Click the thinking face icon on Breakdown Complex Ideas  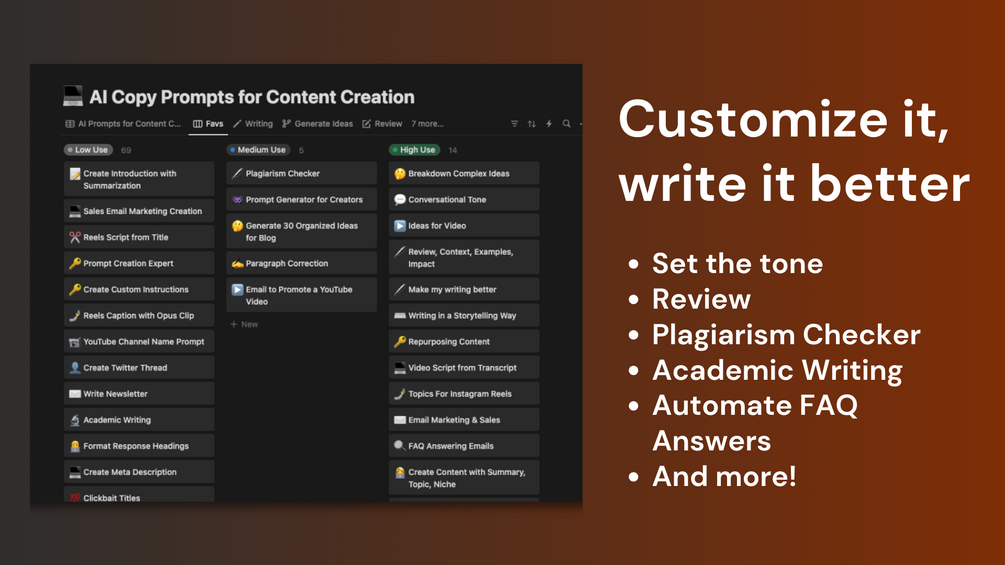tap(400, 174)
